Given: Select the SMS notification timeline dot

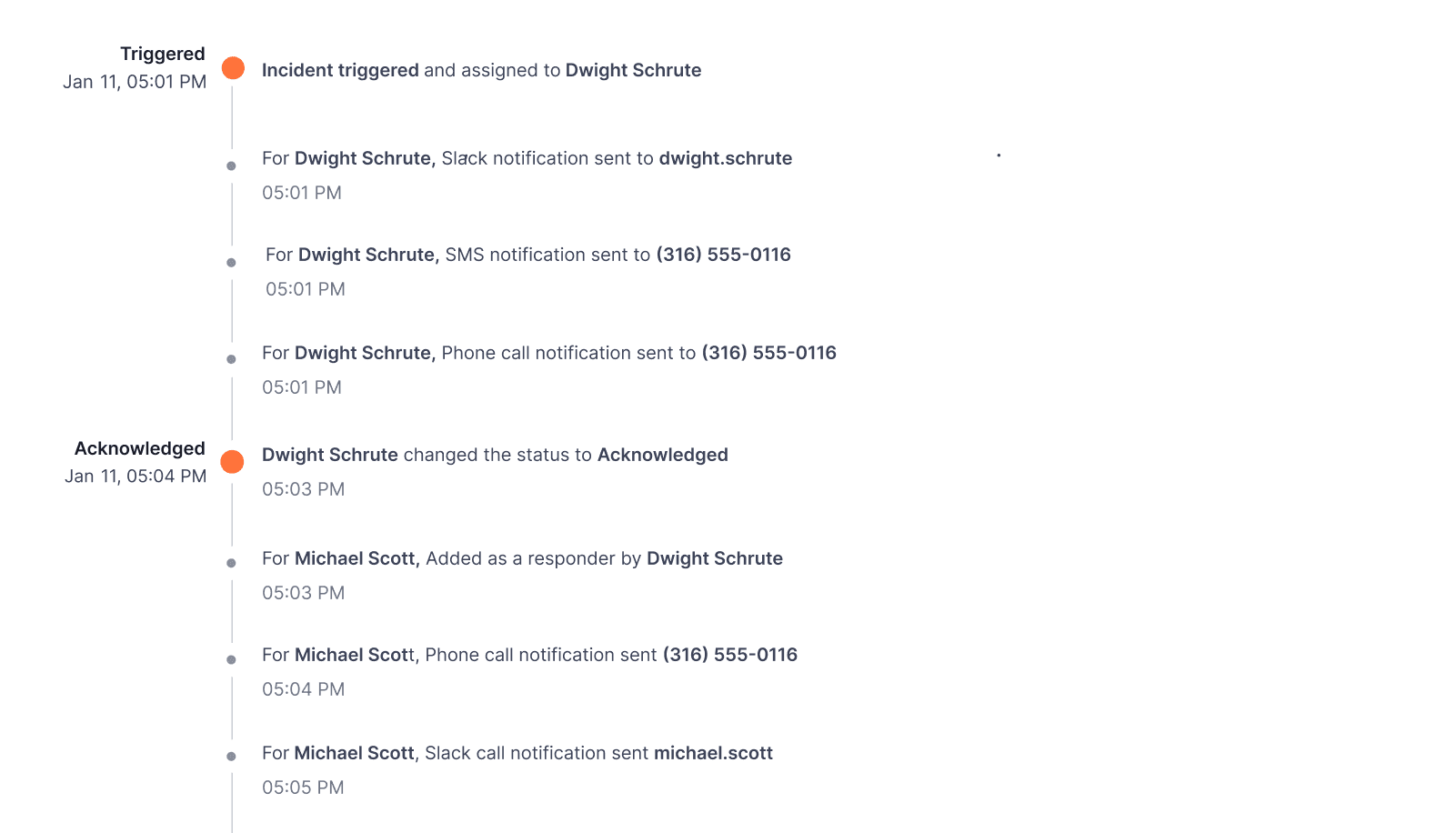Looking at the screenshot, I should coord(231,263).
